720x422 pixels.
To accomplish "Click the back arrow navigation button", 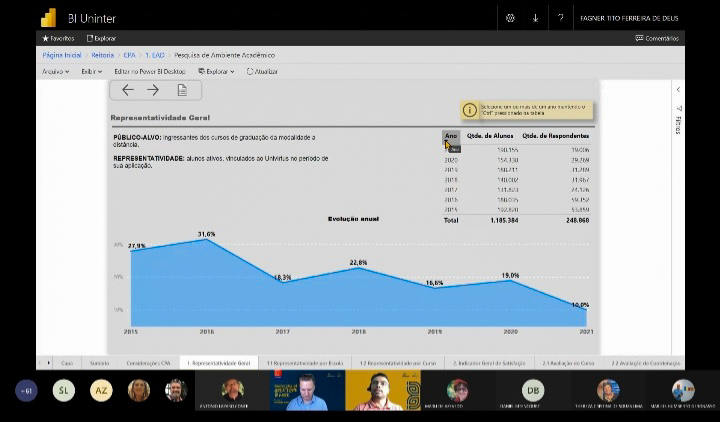I will pos(127,90).
